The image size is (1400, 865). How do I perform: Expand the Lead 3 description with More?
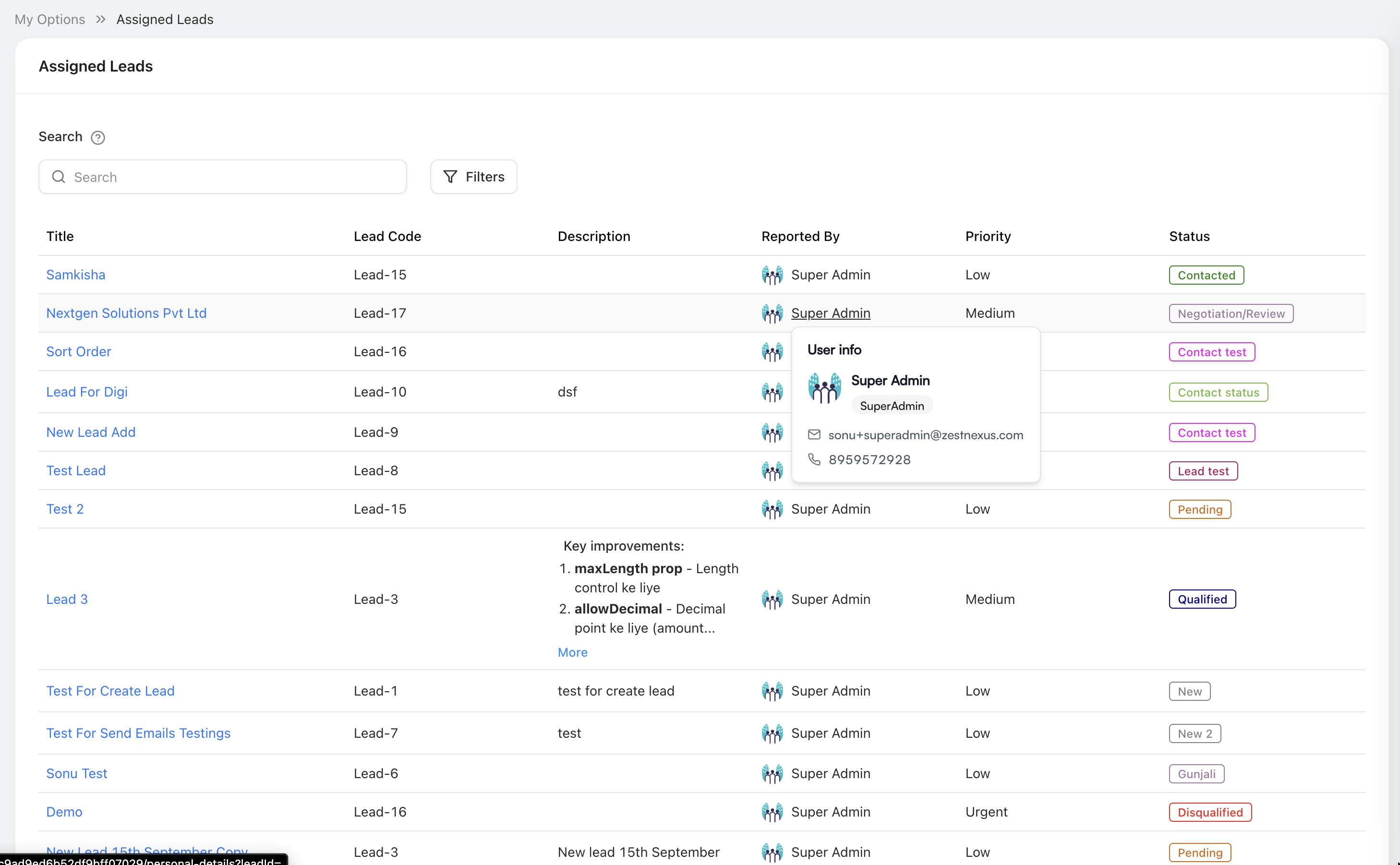pos(573,652)
